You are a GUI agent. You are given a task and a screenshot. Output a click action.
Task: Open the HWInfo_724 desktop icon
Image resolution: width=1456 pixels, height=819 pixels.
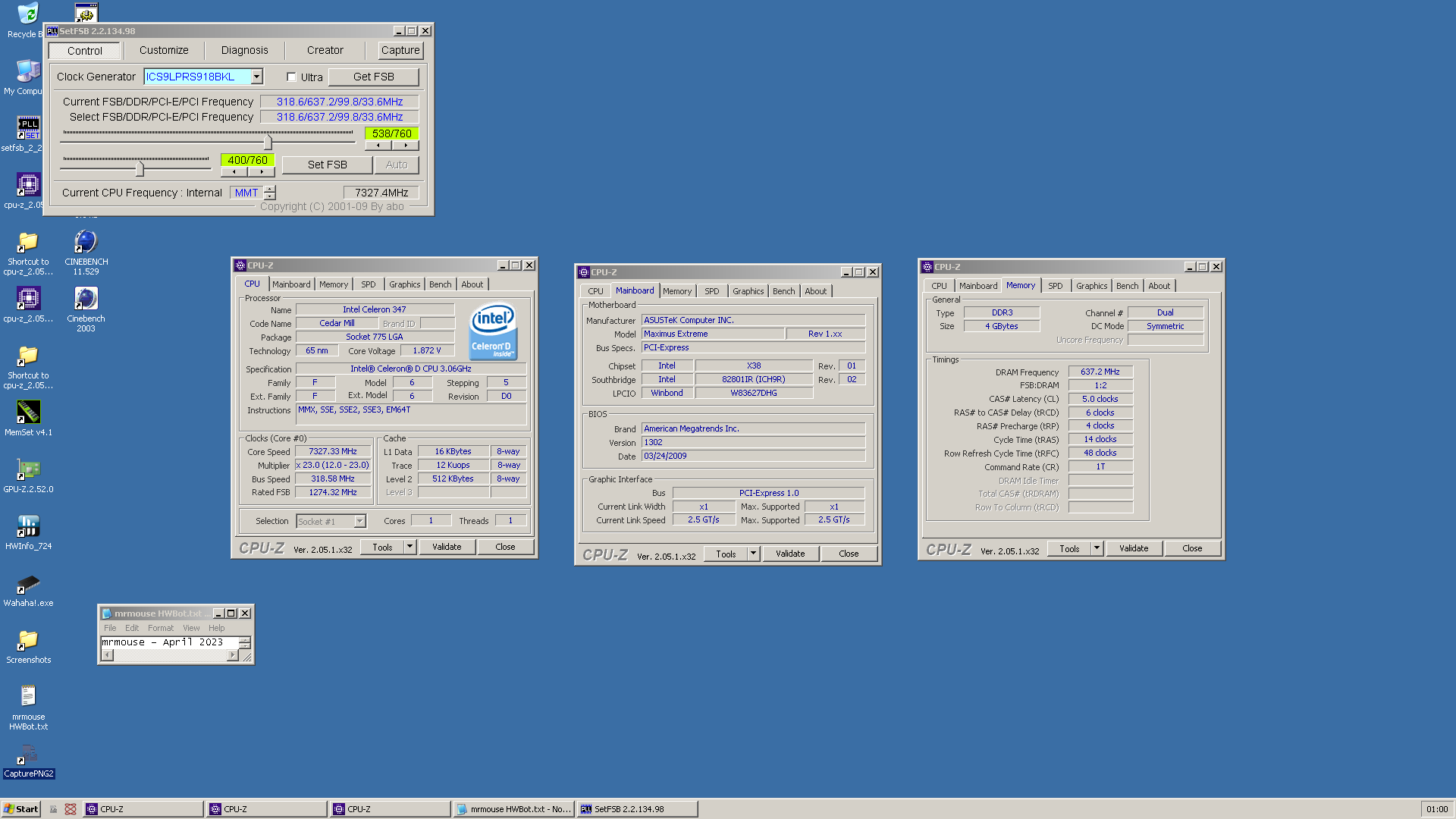click(x=28, y=526)
